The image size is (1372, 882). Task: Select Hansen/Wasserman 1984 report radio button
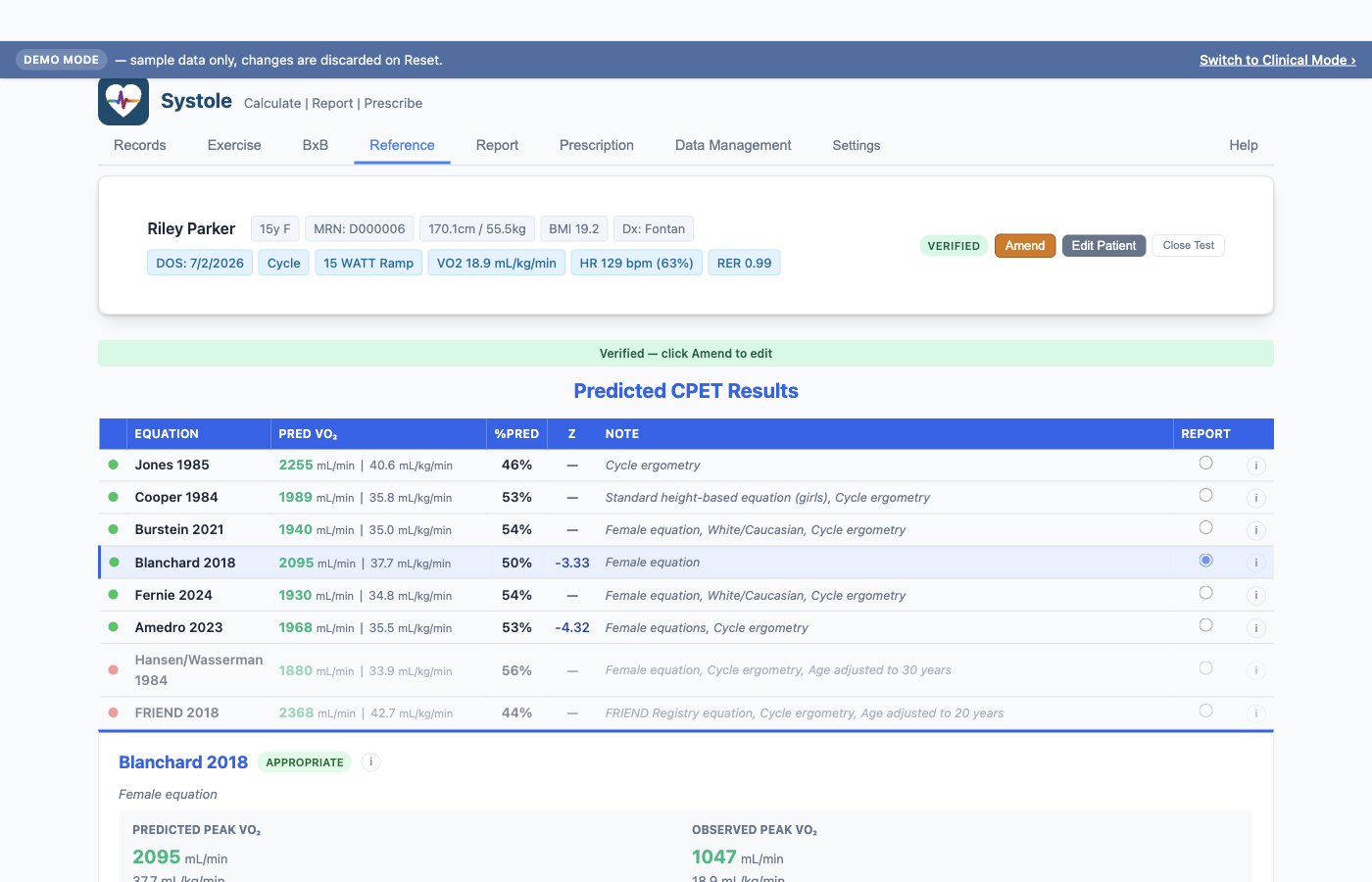1206,668
